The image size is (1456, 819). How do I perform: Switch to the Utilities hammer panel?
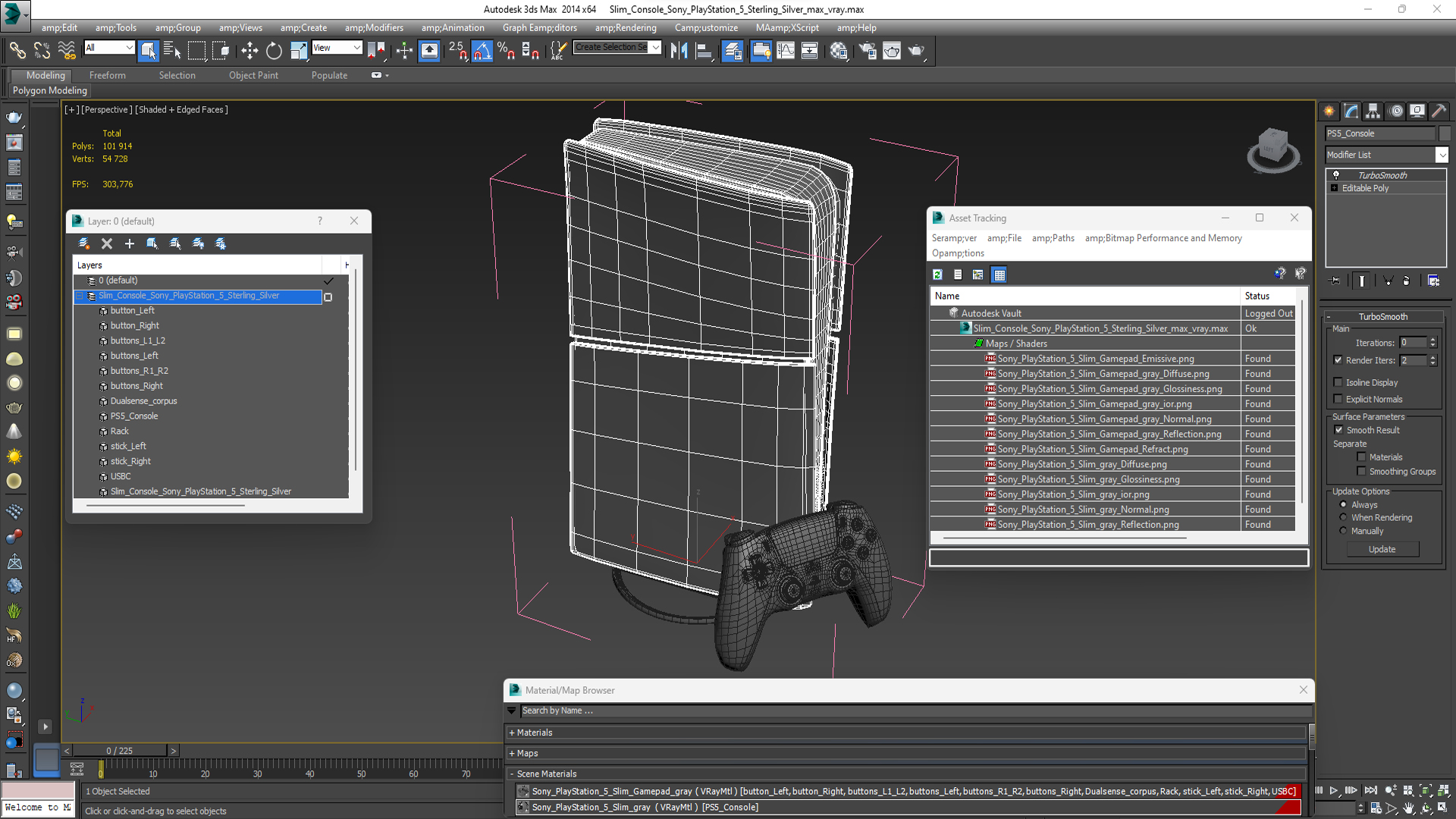point(1439,111)
